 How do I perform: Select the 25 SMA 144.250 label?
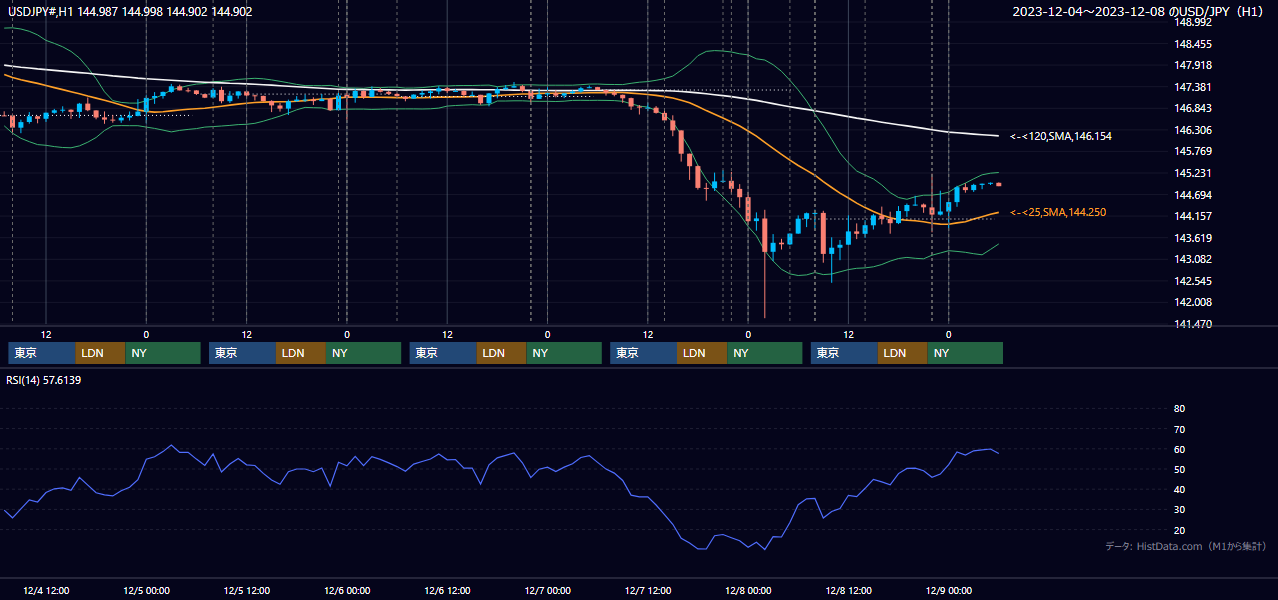[1058, 212]
